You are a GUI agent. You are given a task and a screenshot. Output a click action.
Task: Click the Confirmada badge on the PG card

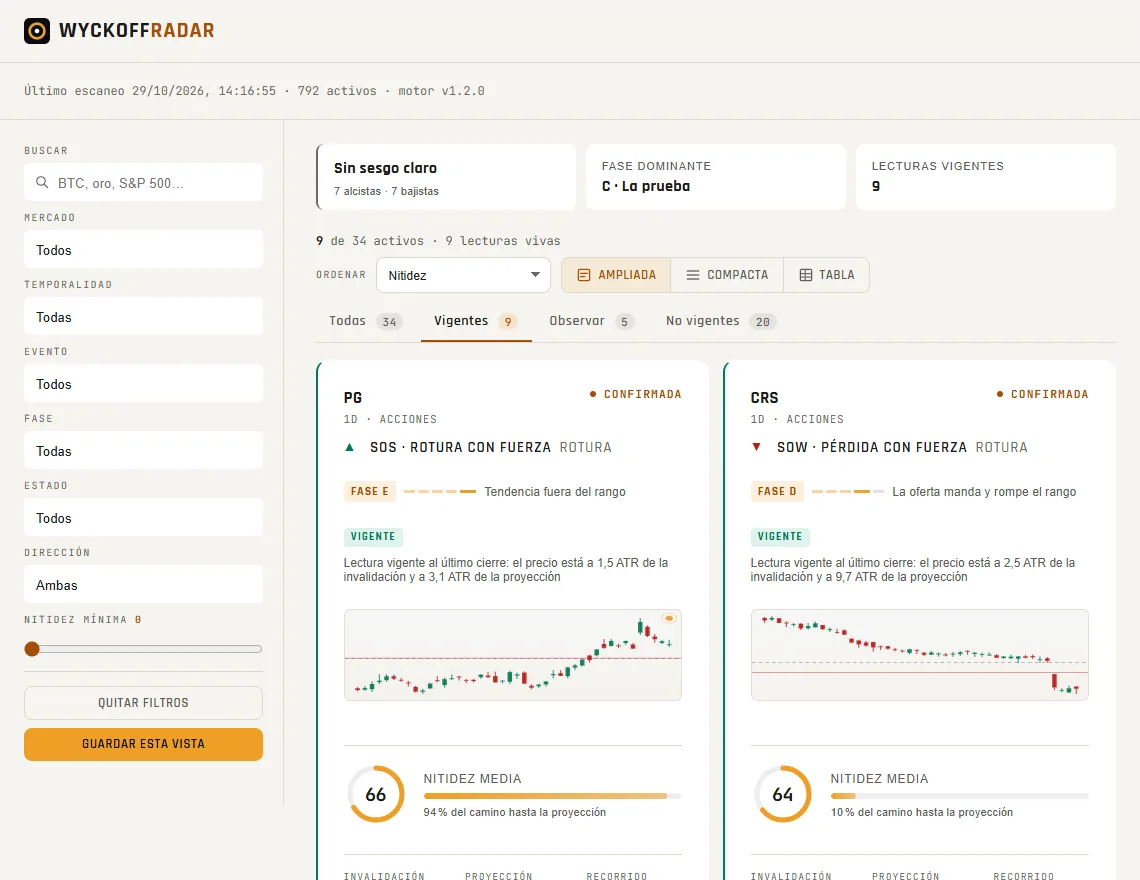point(635,394)
